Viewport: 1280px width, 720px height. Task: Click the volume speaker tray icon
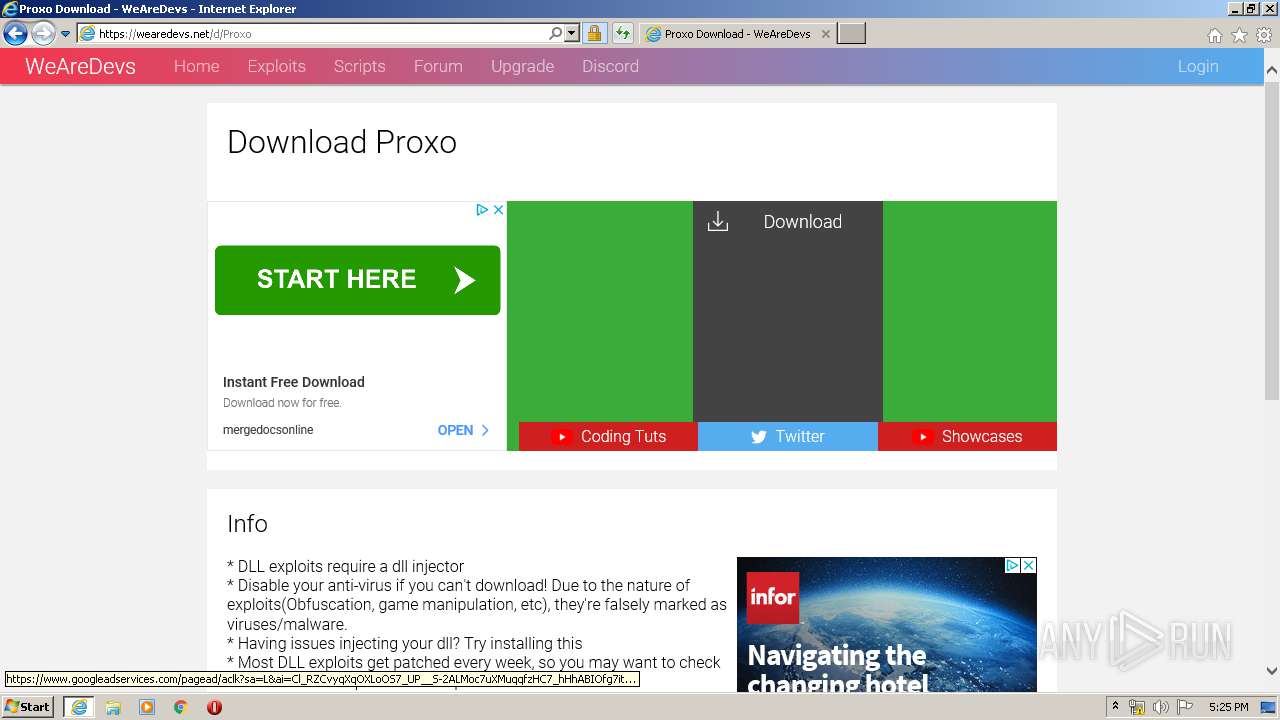click(x=1160, y=707)
